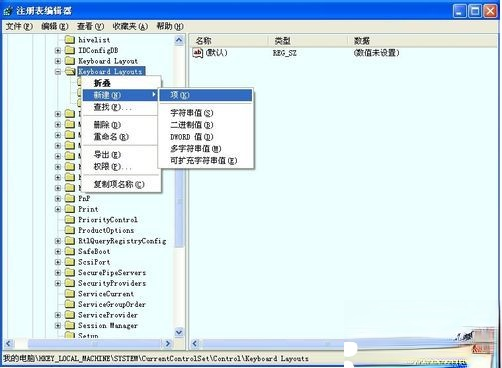Open the 文件(F) menu
This screenshot has width=502, height=368.
19,26
